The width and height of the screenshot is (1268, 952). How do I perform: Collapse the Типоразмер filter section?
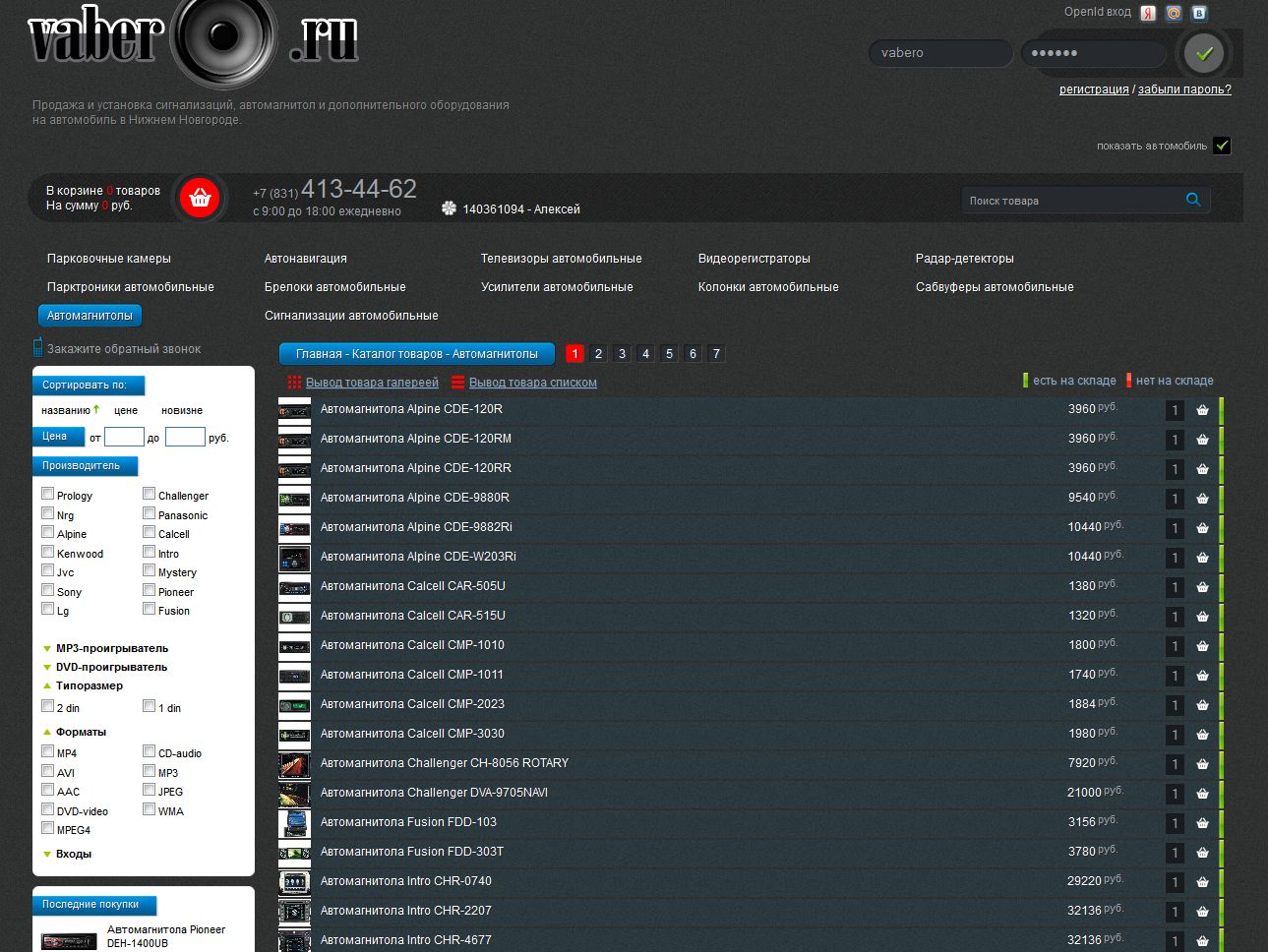(90, 685)
